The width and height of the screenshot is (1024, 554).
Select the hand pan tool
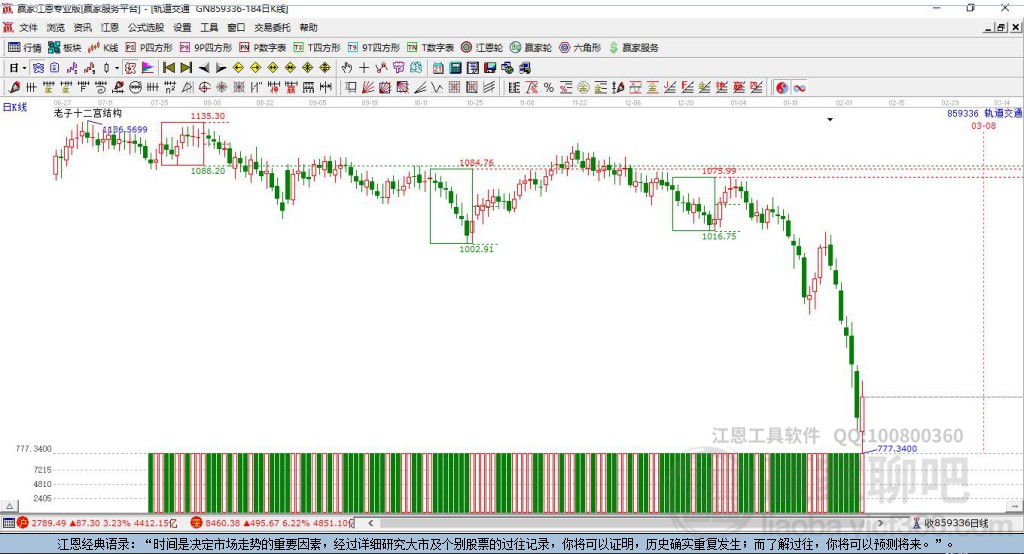coord(347,68)
